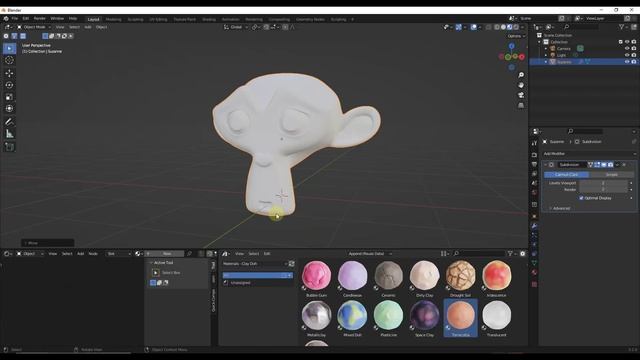640x360 pixels.
Task: Open Global transform orientation dropdown
Action: (236, 27)
